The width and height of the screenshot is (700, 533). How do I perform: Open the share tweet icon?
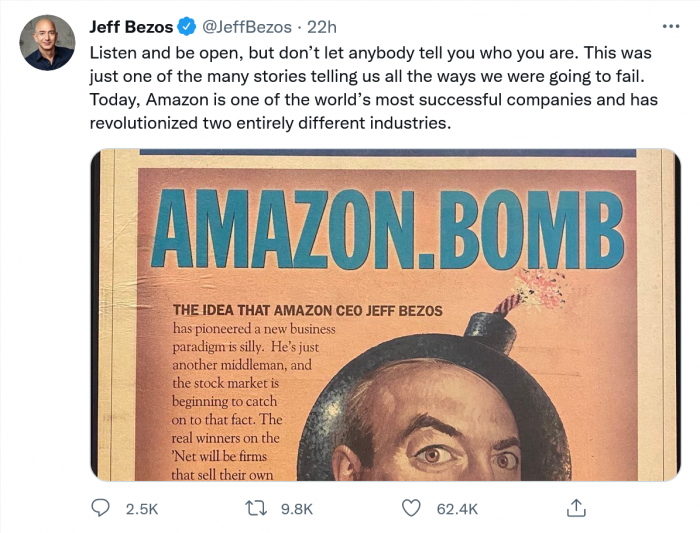tap(576, 508)
